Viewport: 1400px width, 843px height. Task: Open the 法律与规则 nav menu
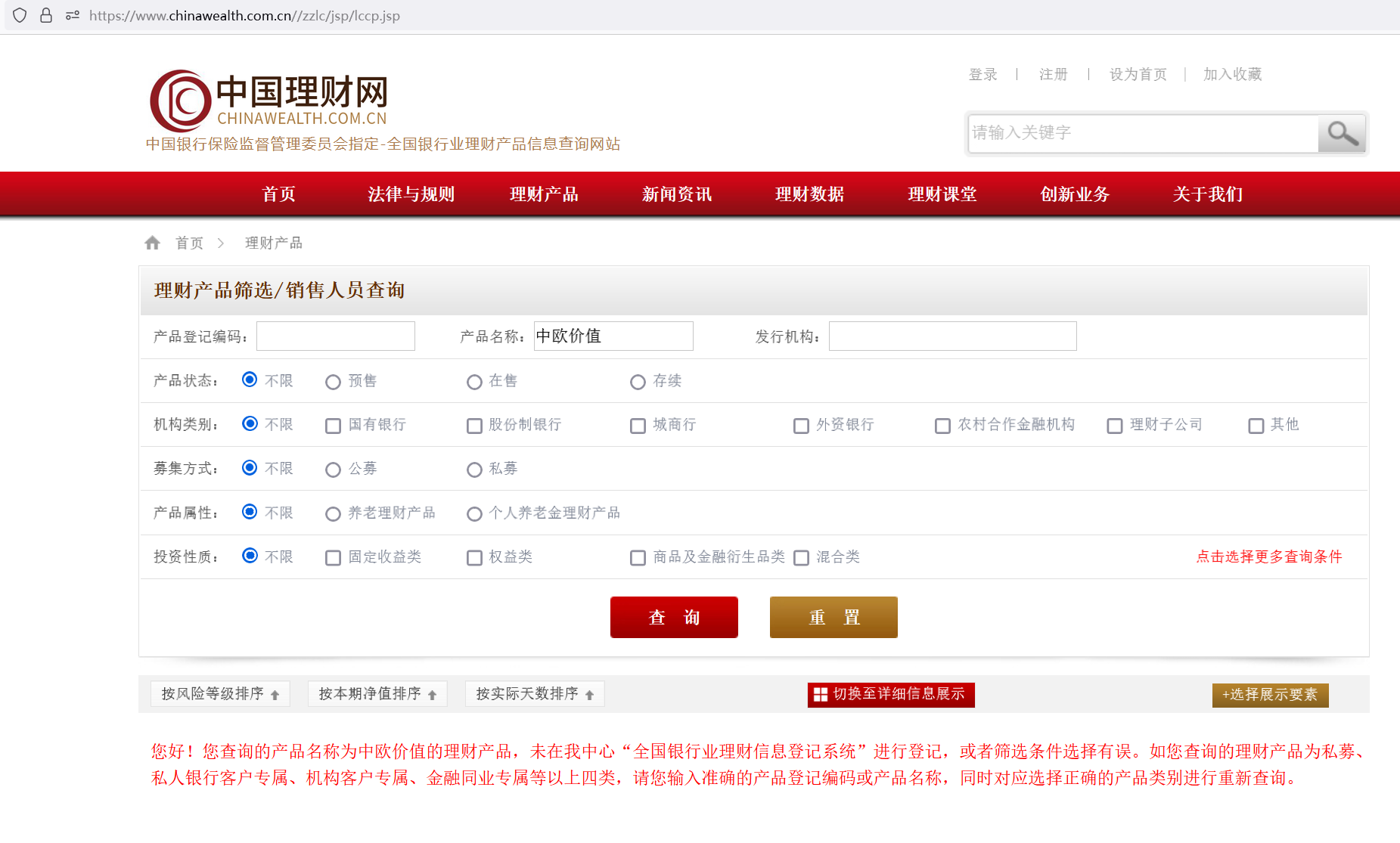(x=411, y=194)
